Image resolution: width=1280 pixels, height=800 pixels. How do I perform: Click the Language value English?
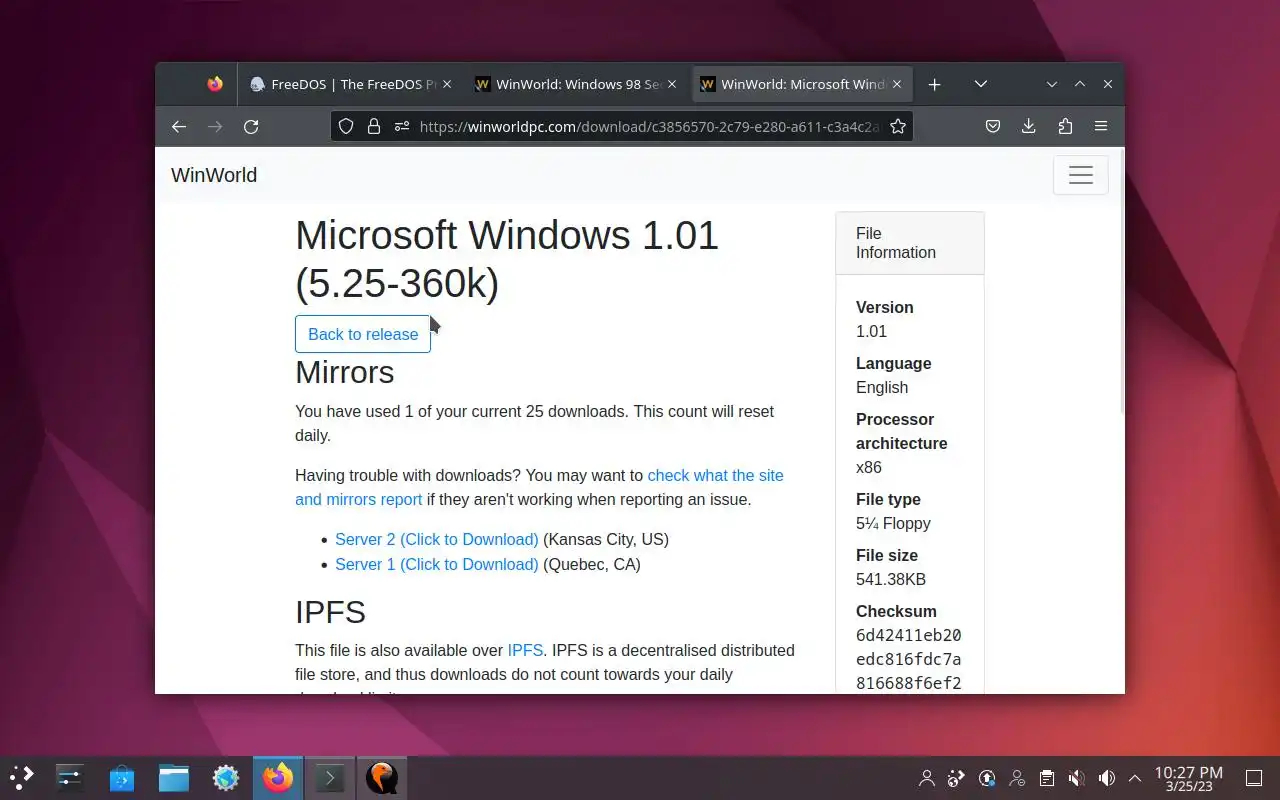(882, 387)
